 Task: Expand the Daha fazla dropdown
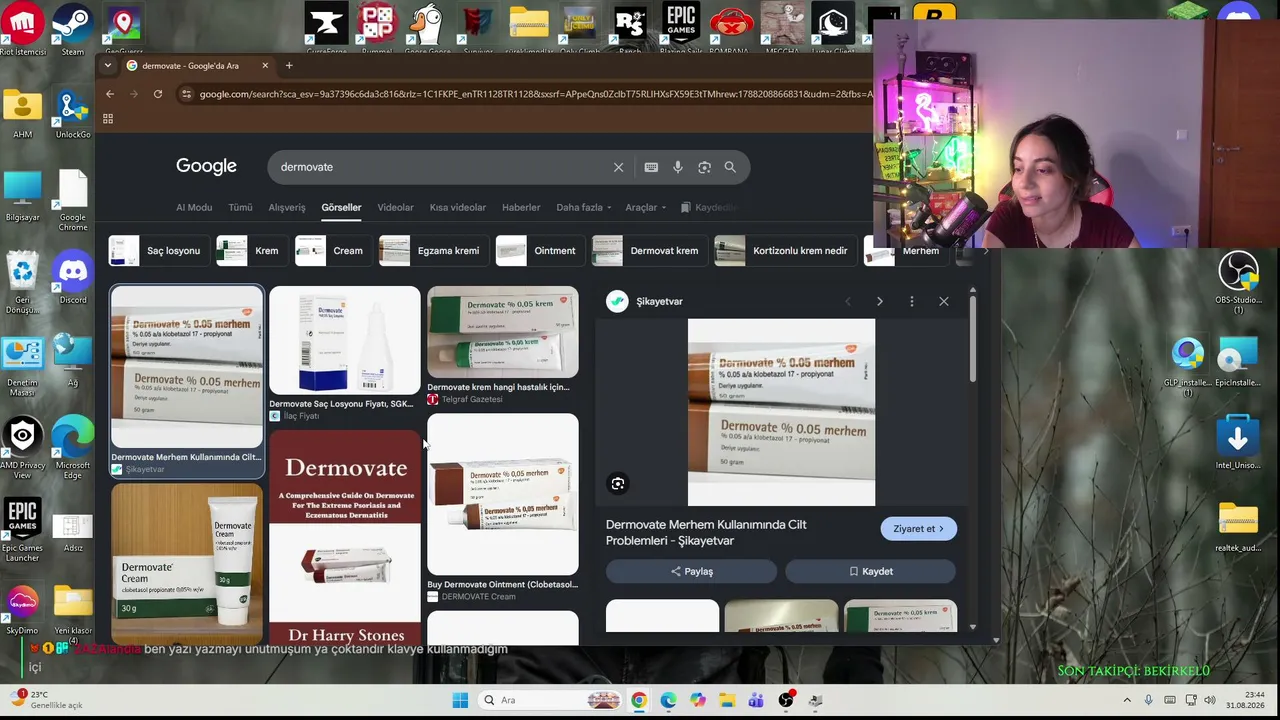(x=584, y=207)
